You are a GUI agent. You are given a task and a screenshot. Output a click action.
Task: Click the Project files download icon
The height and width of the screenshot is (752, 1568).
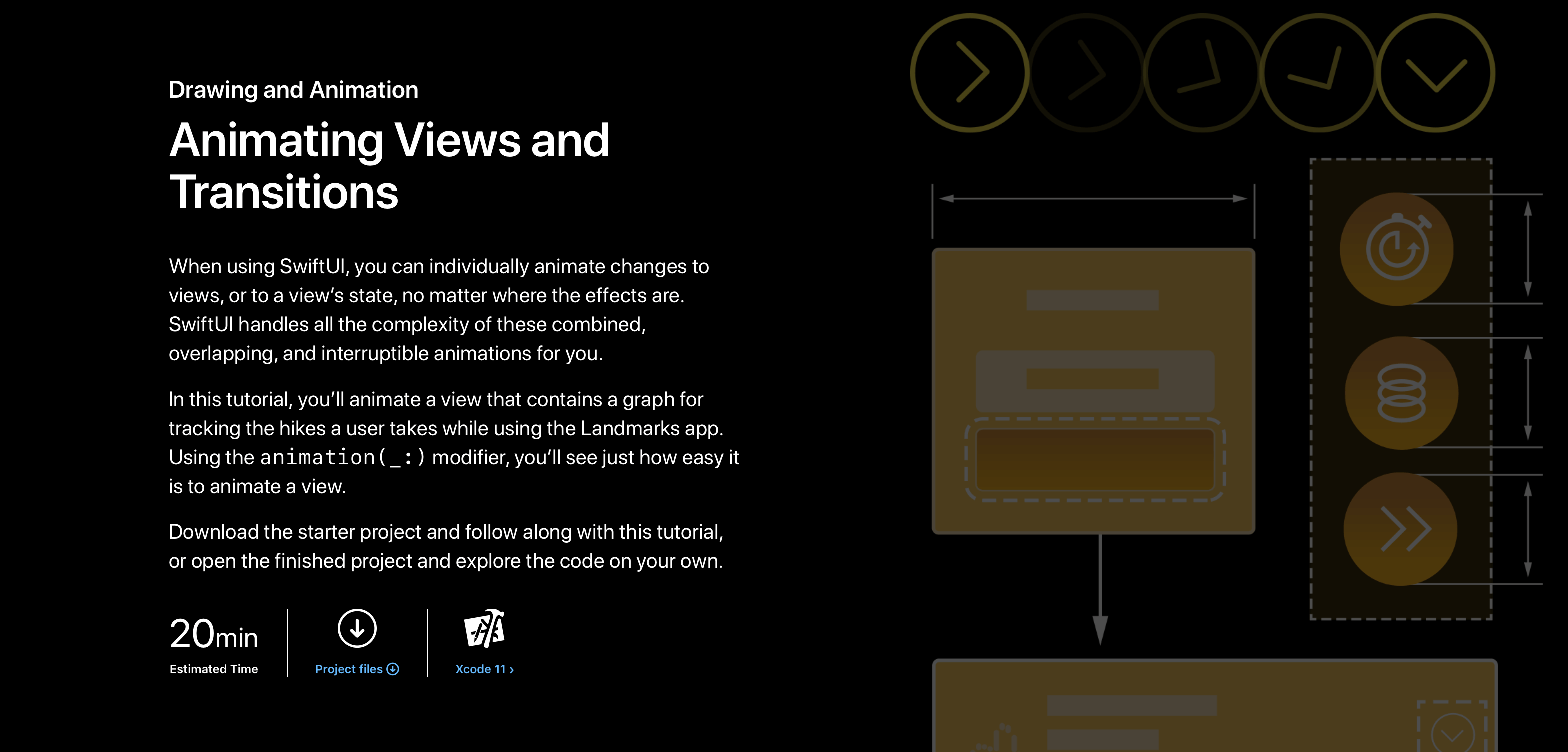click(x=358, y=628)
